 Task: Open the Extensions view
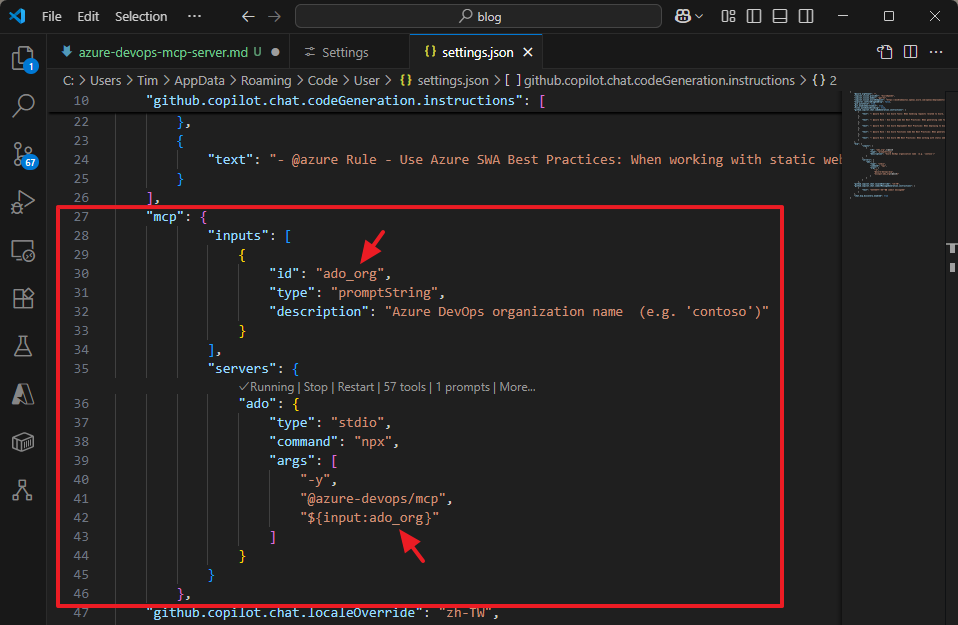[22, 298]
